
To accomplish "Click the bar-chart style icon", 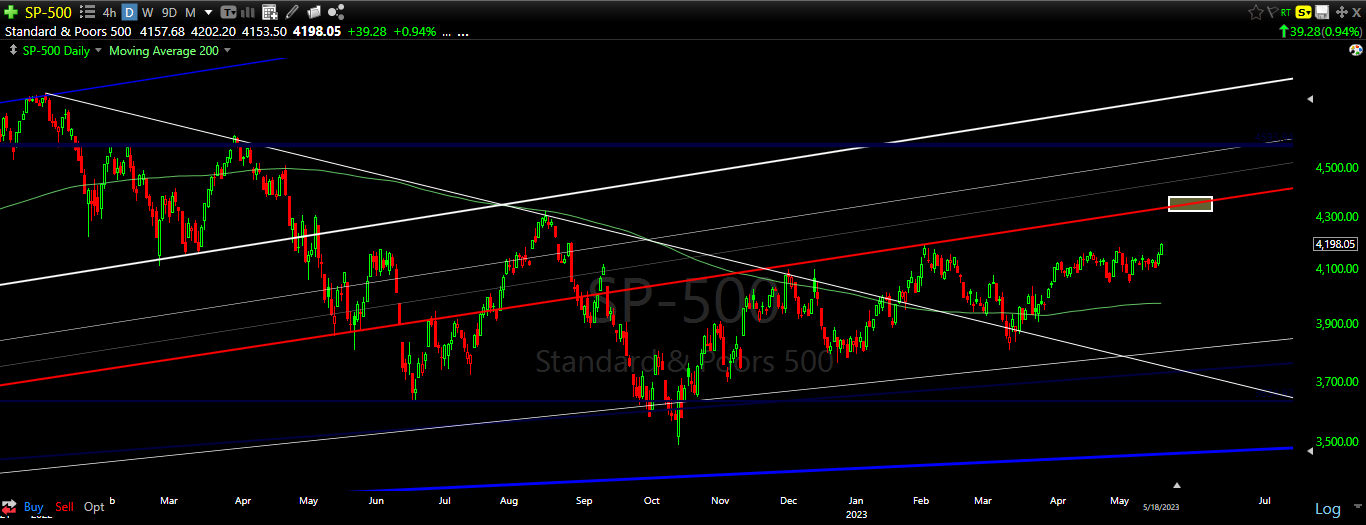I will coord(248,12).
